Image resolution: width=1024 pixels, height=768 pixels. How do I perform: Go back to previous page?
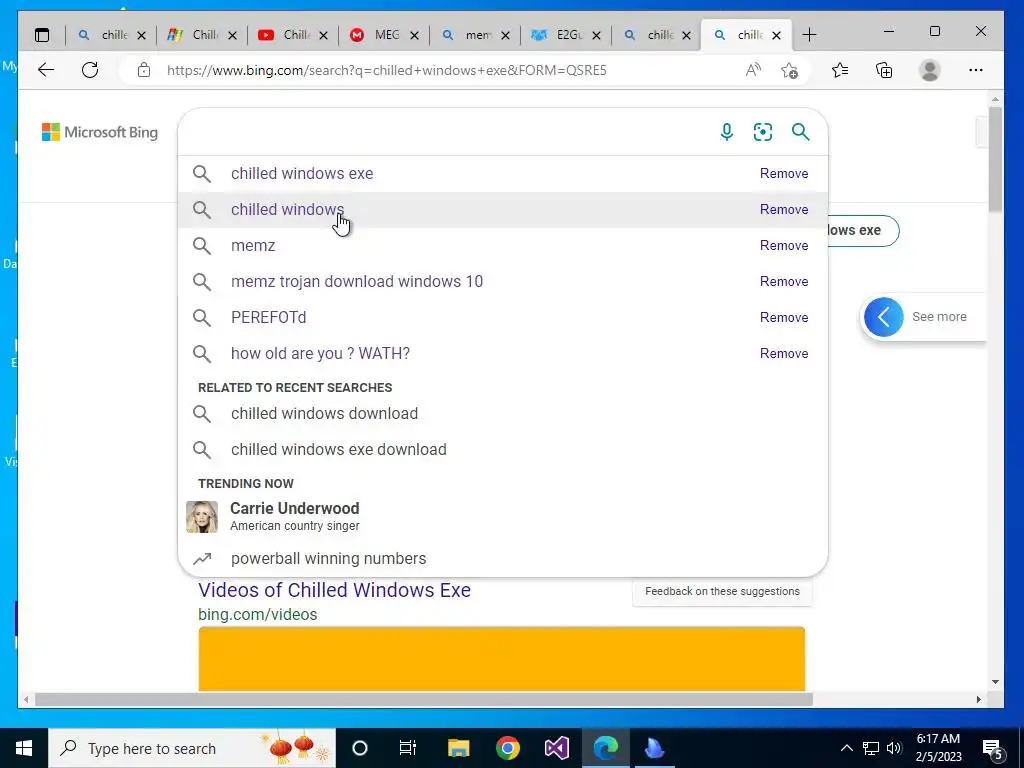46,70
